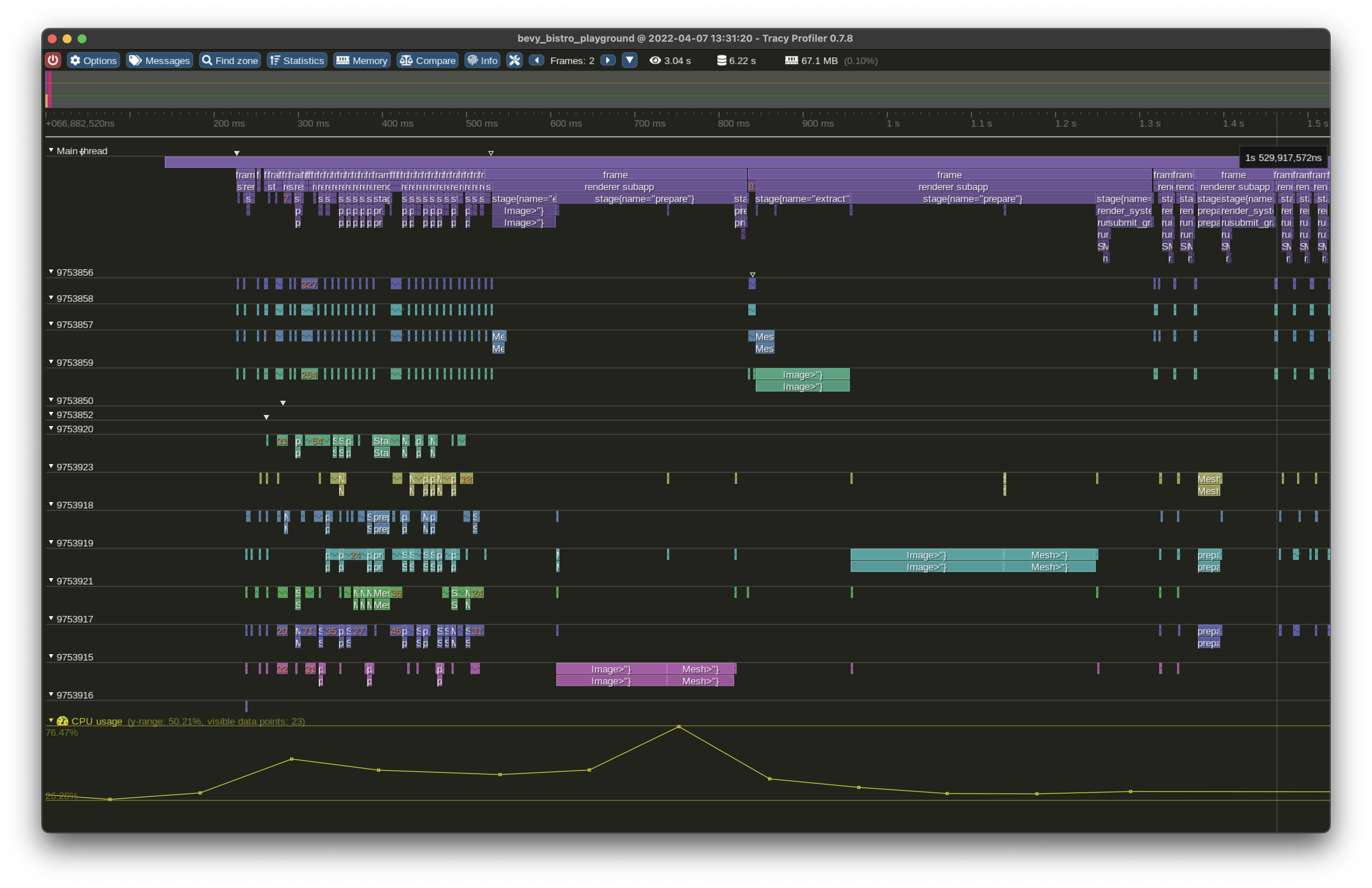The image size is (1372, 888).
Task: Collapse thread 9753923
Action: (51, 466)
